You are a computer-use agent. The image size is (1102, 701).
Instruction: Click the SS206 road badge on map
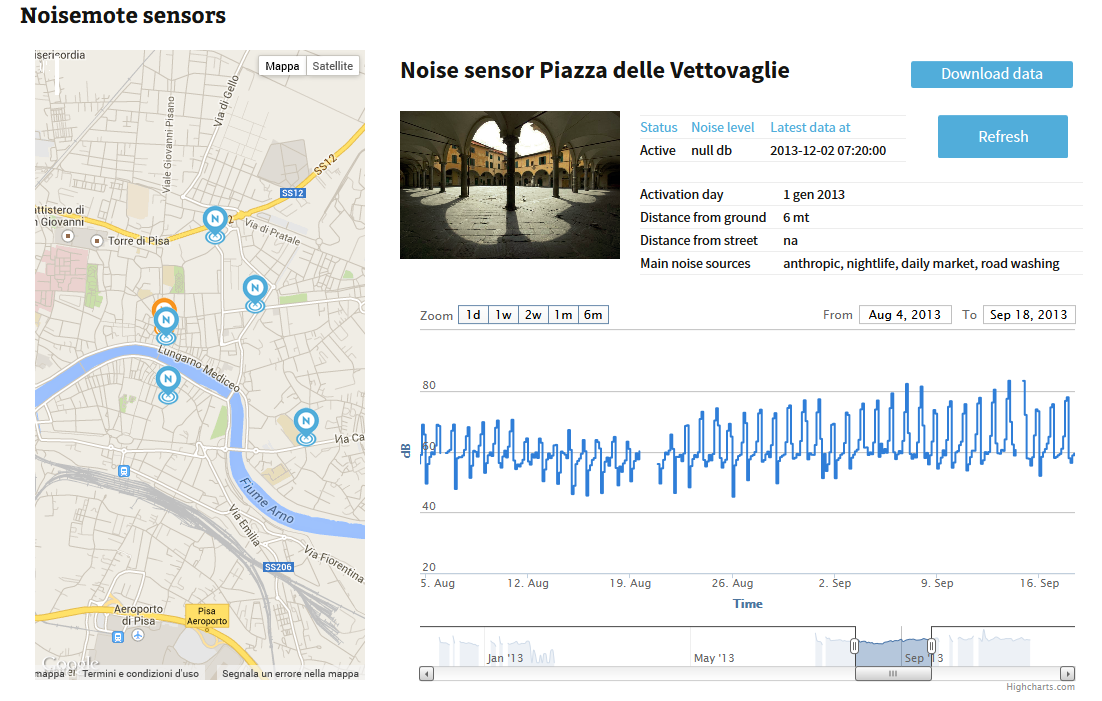(278, 567)
